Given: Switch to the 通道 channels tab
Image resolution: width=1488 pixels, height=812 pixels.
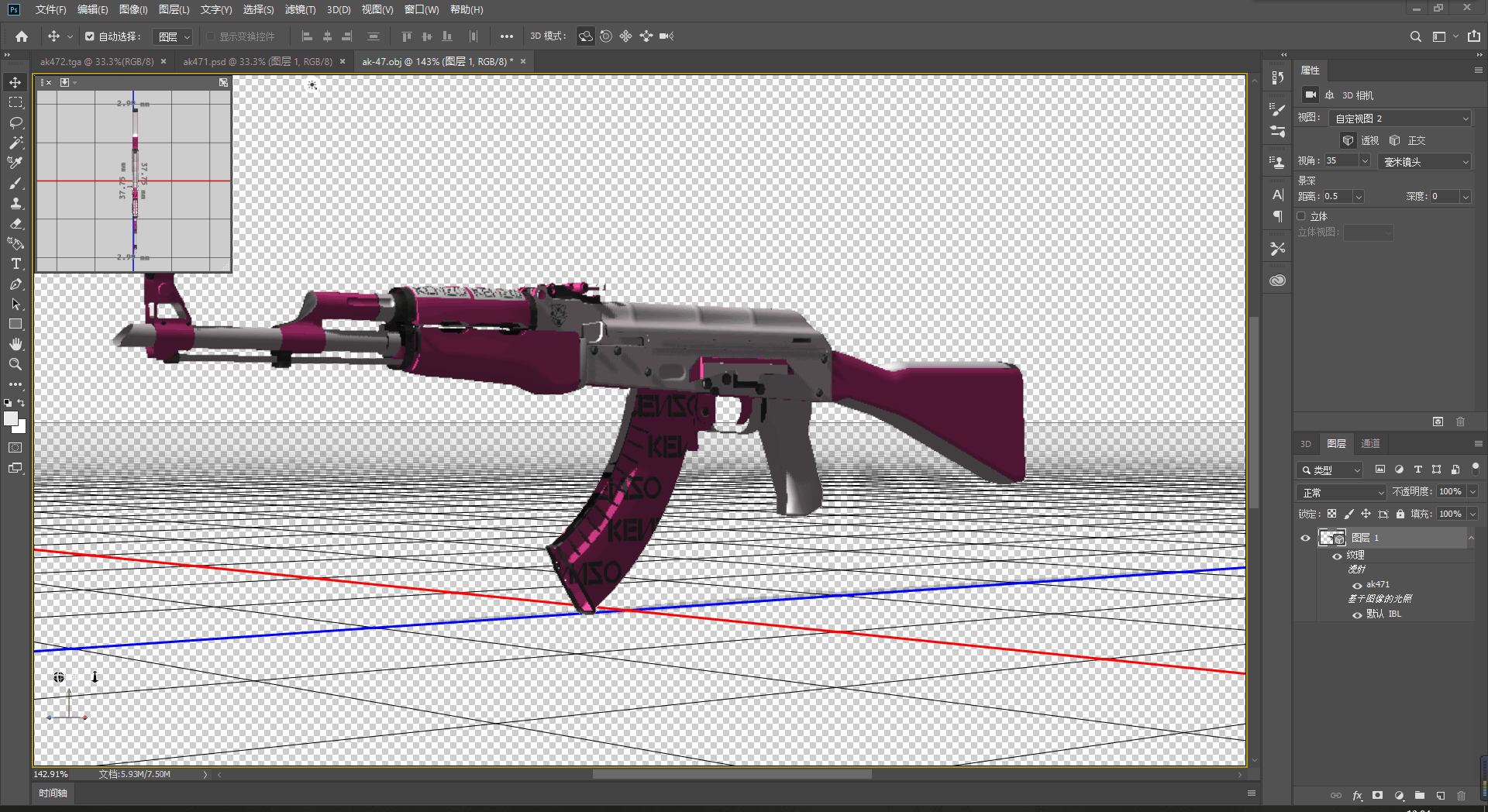Looking at the screenshot, I should (1370, 444).
